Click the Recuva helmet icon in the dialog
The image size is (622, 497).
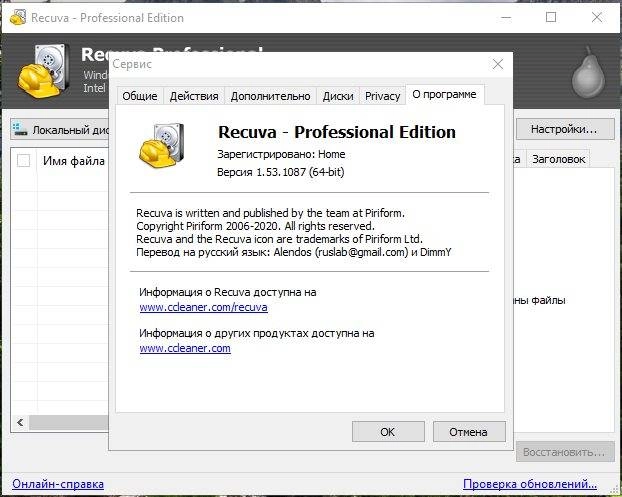162,146
